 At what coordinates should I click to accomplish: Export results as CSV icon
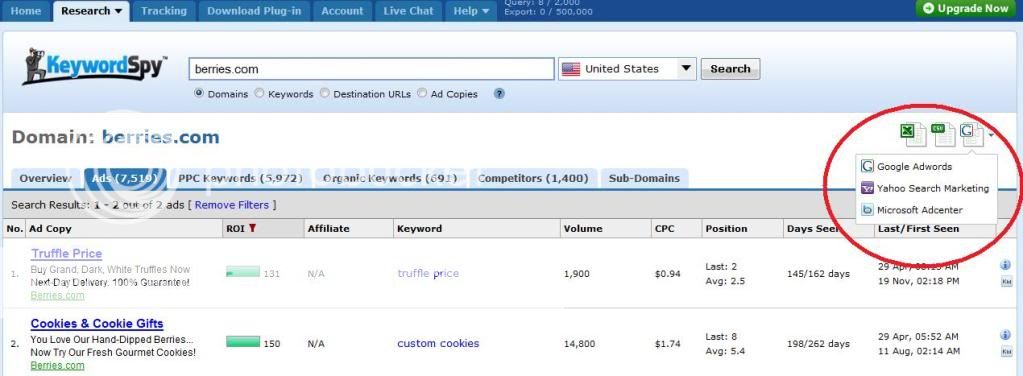(x=943, y=134)
